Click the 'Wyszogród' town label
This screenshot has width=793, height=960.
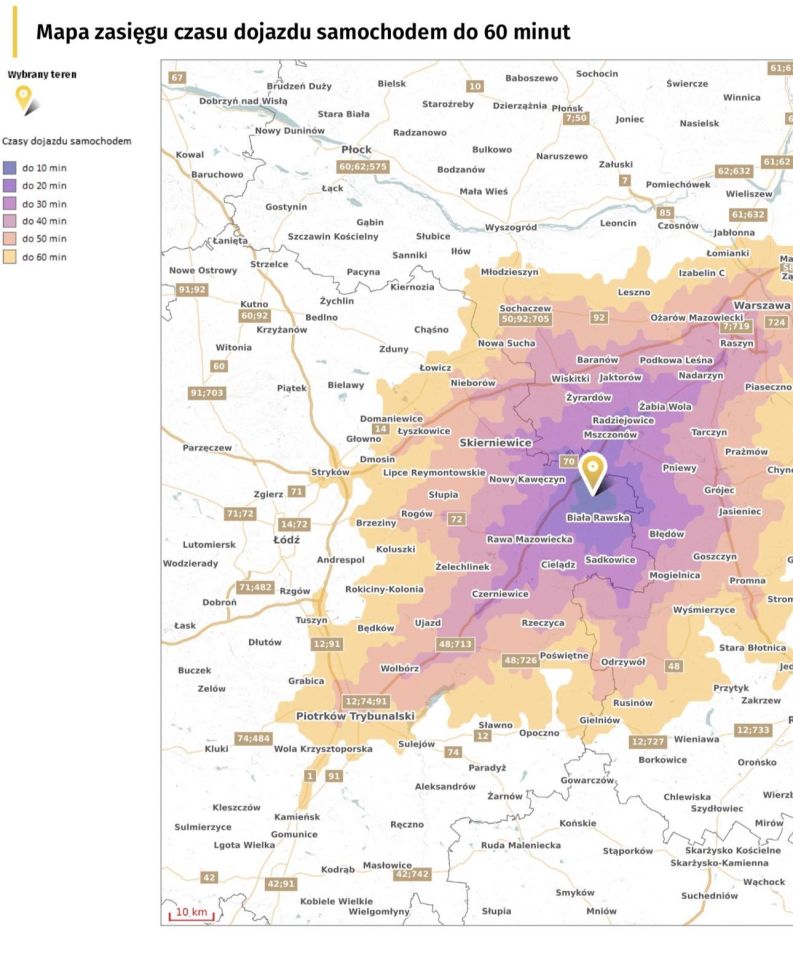click(x=511, y=227)
